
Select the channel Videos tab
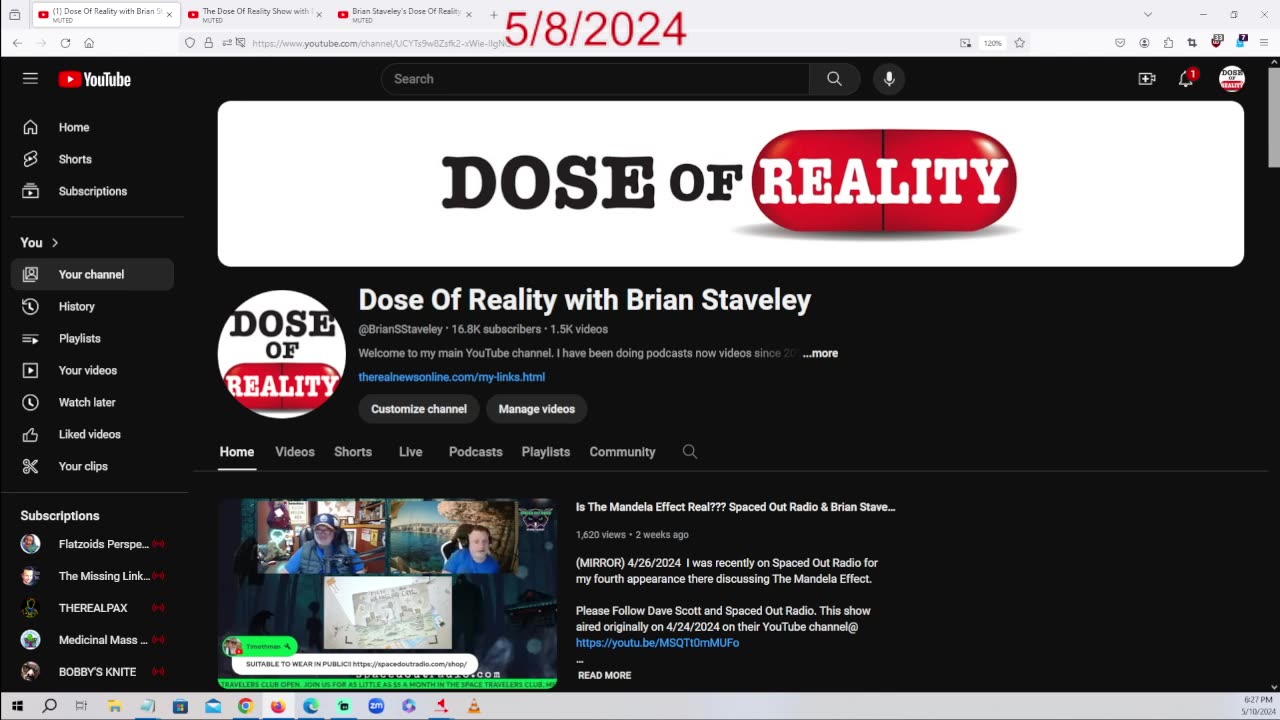point(295,452)
